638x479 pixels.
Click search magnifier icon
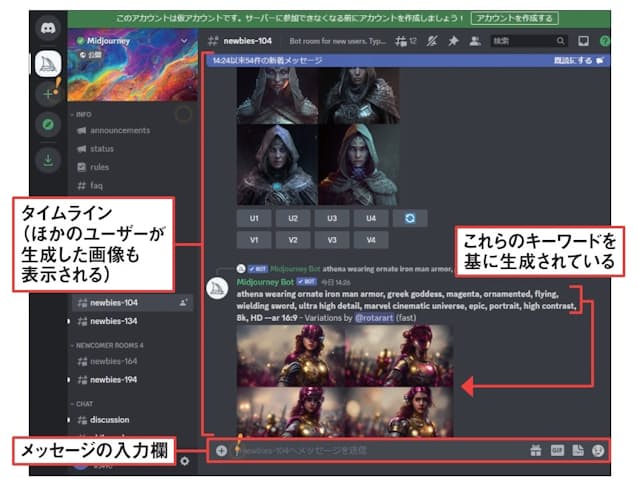click(560, 41)
